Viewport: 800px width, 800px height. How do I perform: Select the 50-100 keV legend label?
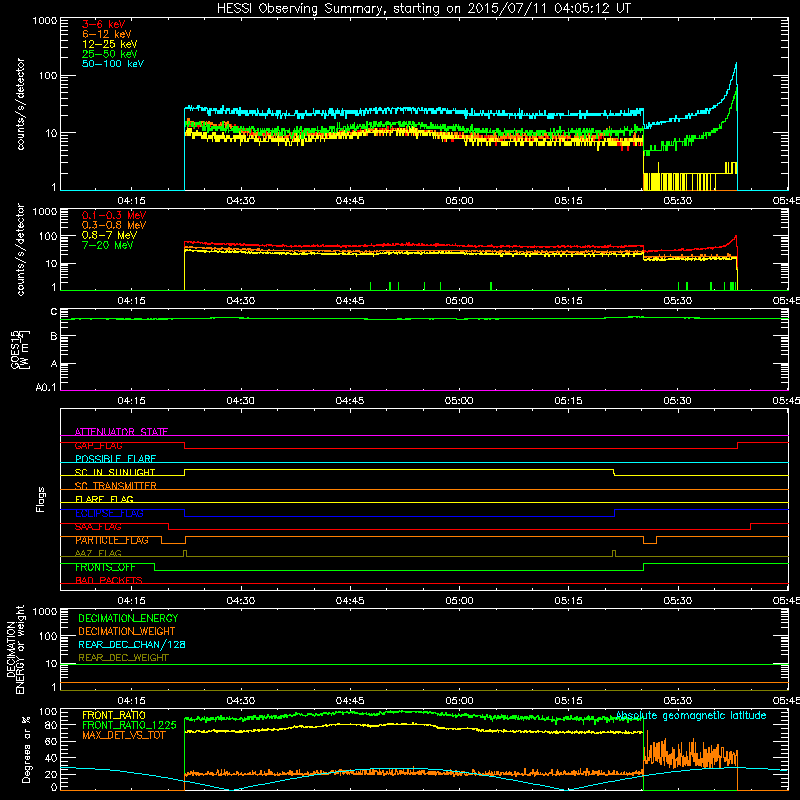point(113,64)
